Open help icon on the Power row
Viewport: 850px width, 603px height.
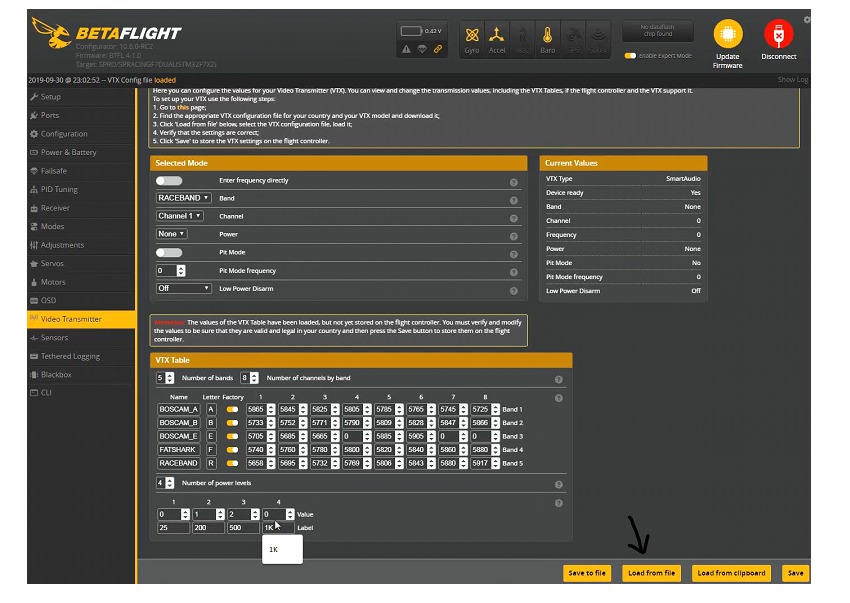513,236
